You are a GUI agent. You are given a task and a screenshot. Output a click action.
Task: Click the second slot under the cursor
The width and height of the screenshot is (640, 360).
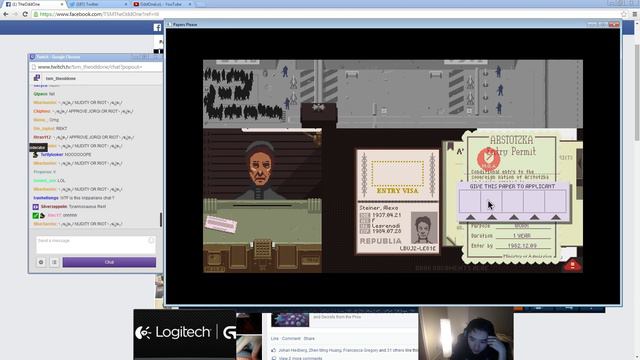(x=491, y=202)
